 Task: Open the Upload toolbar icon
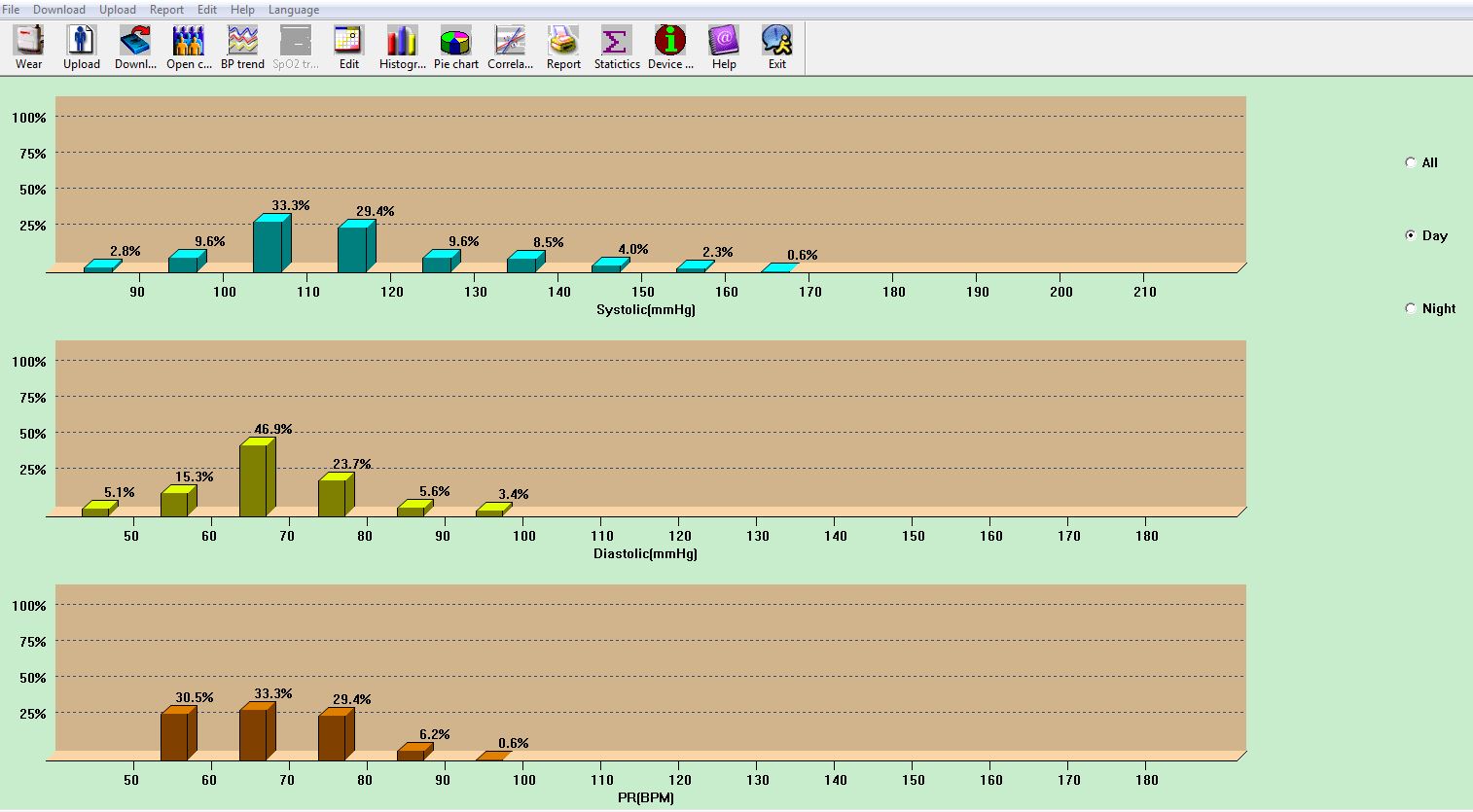point(82,47)
